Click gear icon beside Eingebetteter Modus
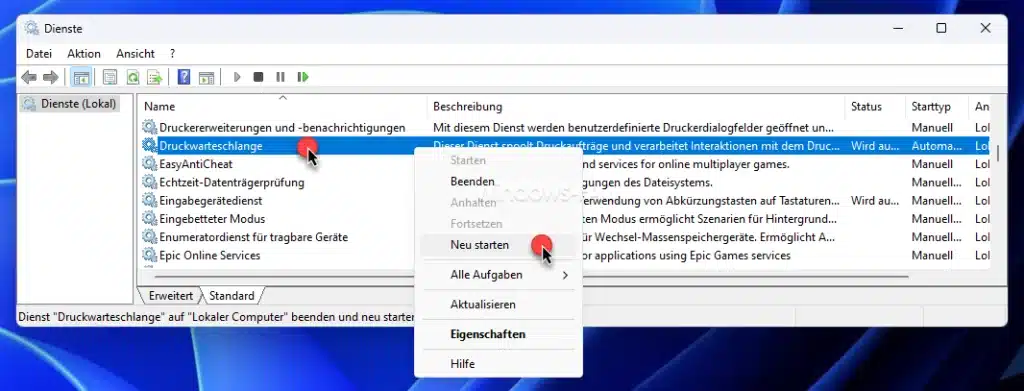1024x391 pixels. click(150, 219)
